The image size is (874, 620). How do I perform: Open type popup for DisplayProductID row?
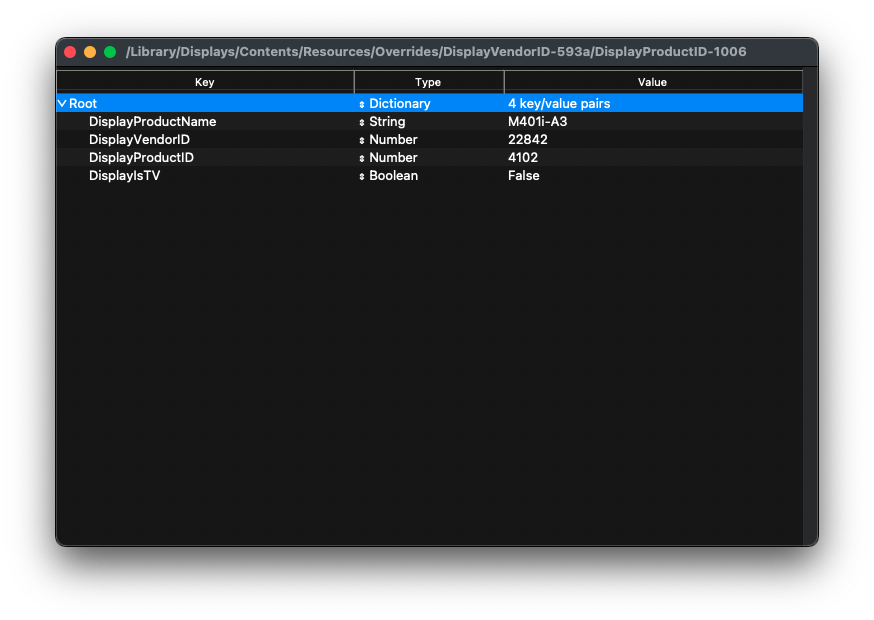(x=362, y=158)
